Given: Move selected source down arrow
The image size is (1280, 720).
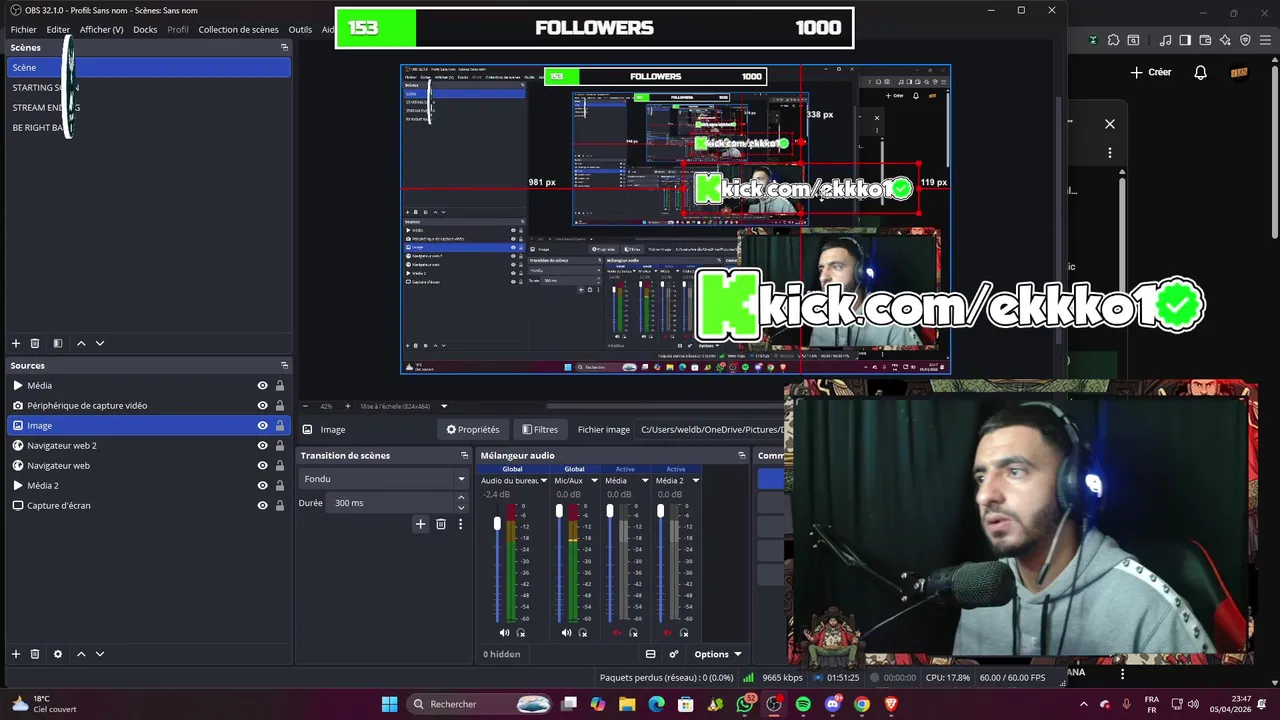Looking at the screenshot, I should point(99,654).
